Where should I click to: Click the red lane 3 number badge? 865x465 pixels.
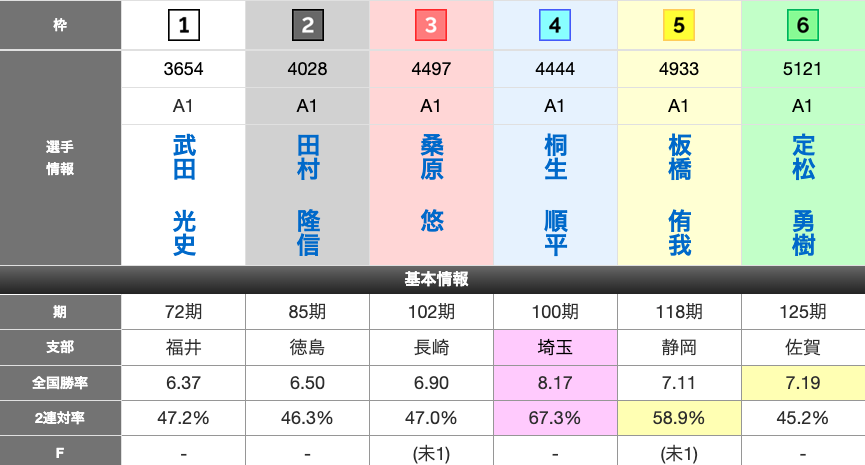point(431,25)
